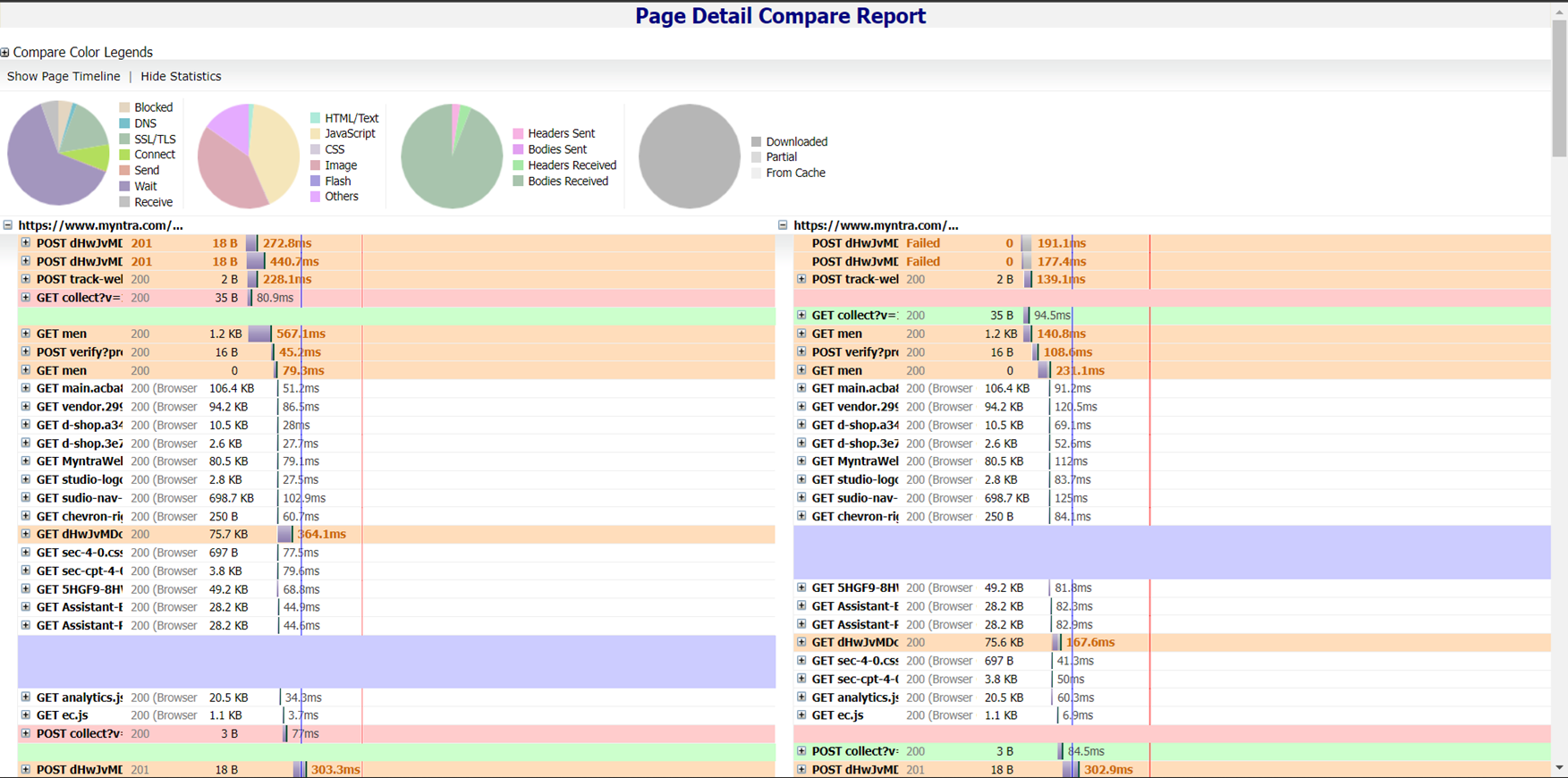Click the Hide Statistics link
The height and width of the screenshot is (778, 1568).
point(181,77)
